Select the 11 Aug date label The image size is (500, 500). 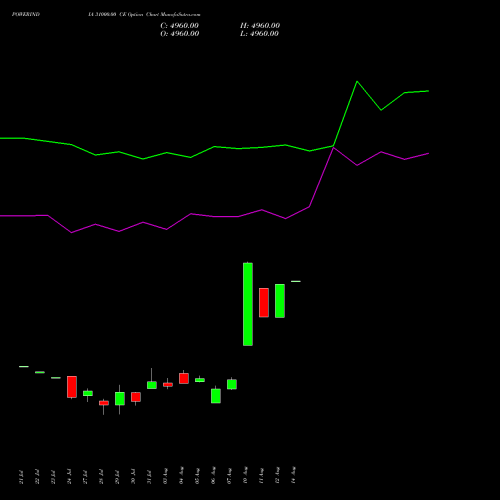(x=261, y=476)
